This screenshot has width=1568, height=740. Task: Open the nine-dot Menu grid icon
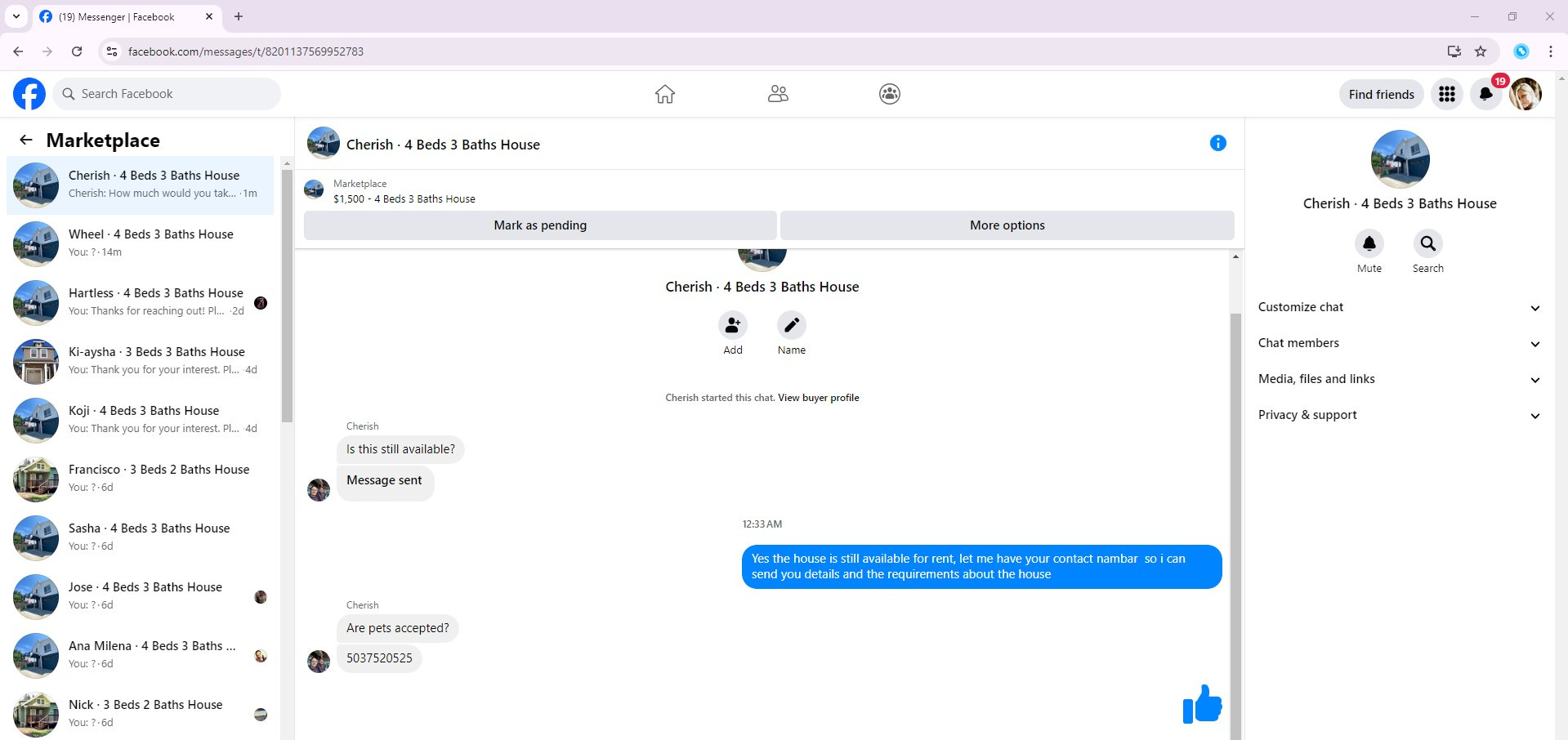[1447, 94]
